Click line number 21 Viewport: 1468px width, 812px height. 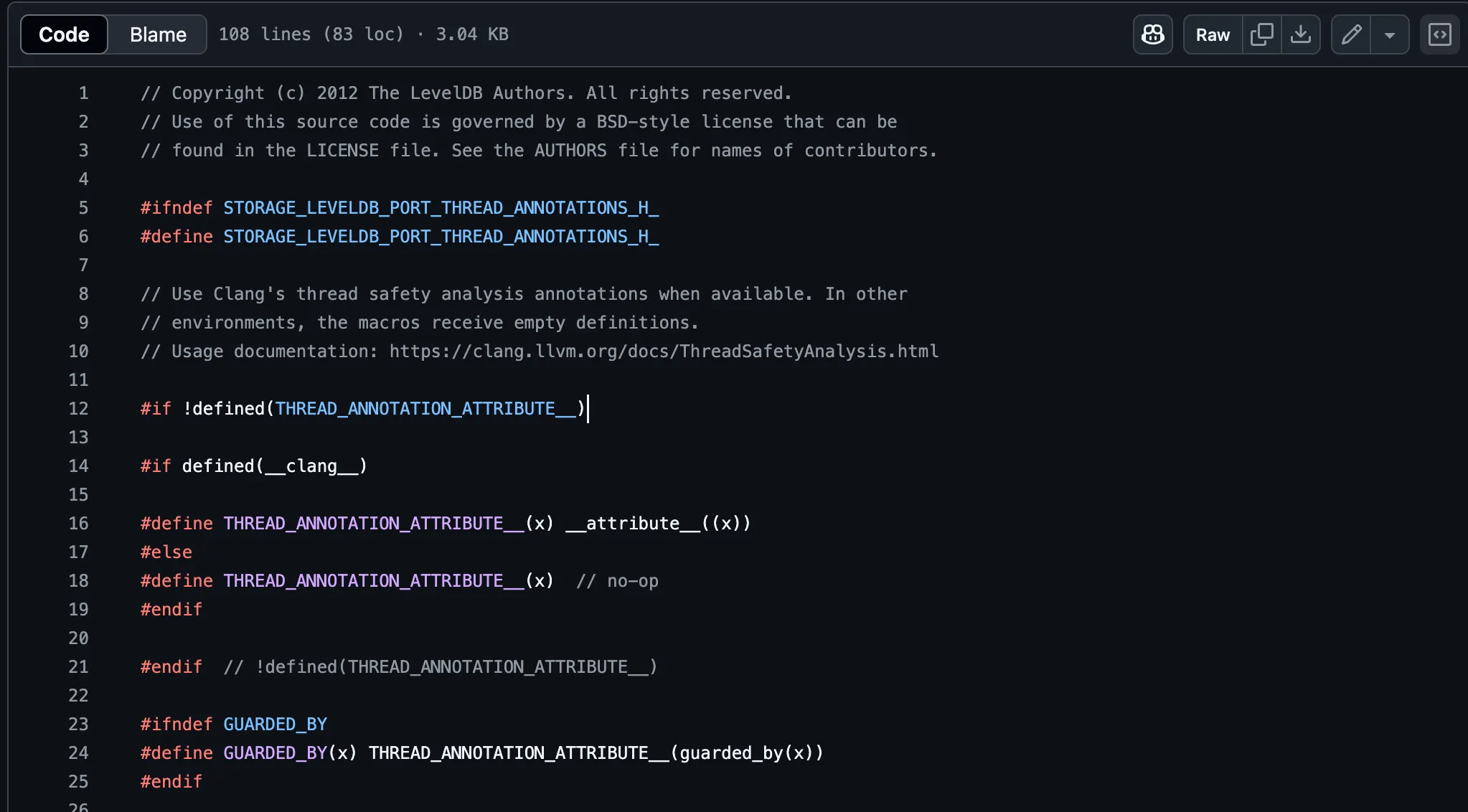(78, 667)
